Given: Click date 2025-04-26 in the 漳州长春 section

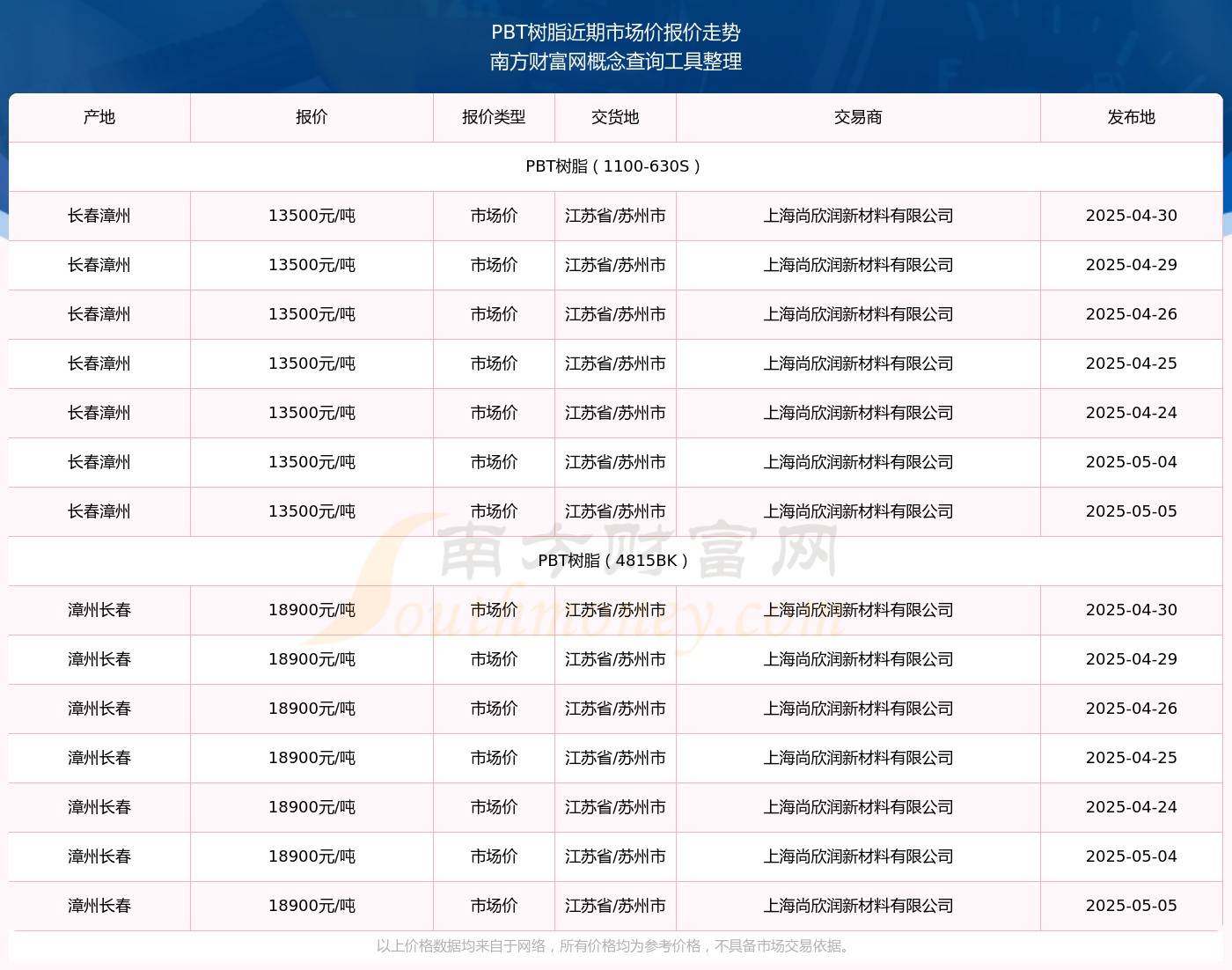Looking at the screenshot, I should 1131,709.
